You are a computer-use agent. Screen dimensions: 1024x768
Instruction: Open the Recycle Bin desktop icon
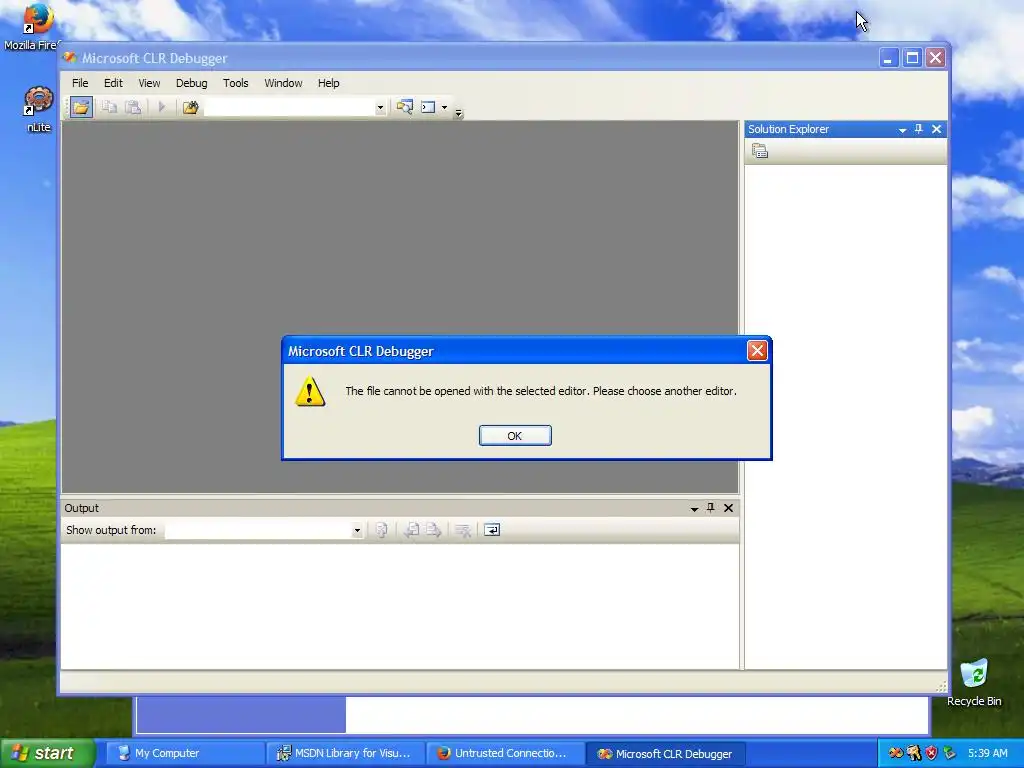tap(974, 683)
